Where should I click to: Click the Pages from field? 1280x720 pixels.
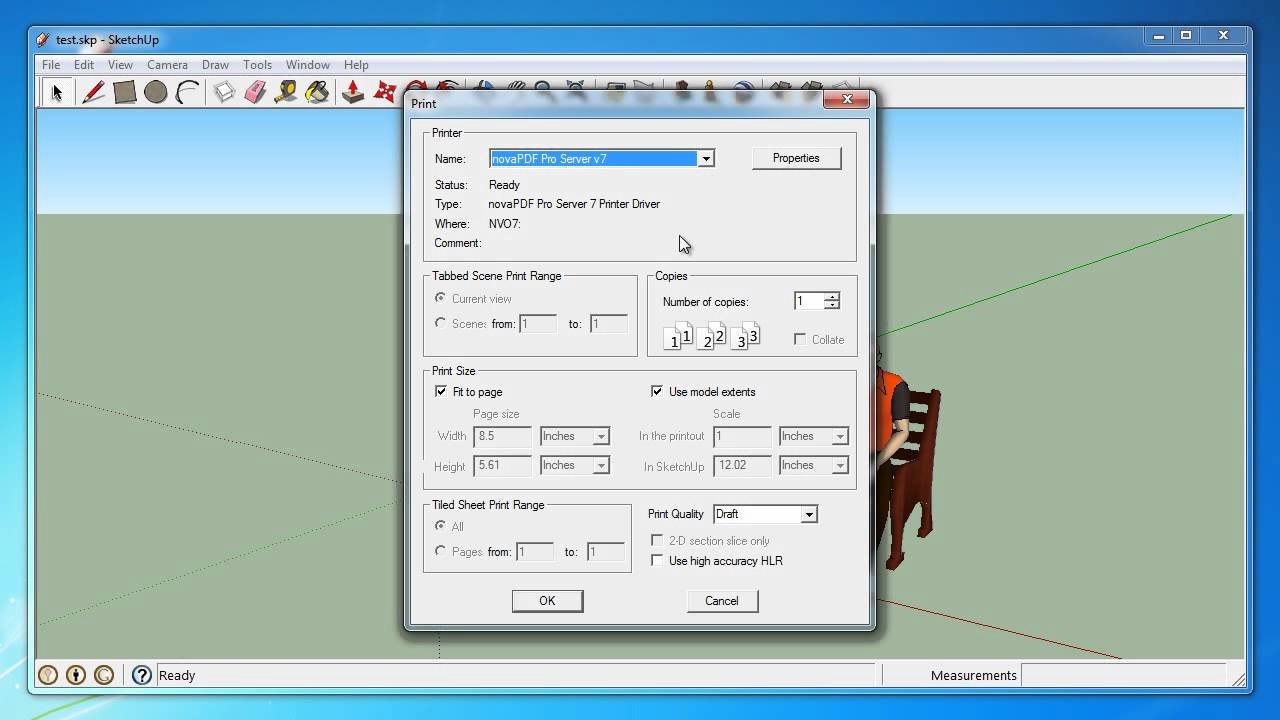coord(534,551)
